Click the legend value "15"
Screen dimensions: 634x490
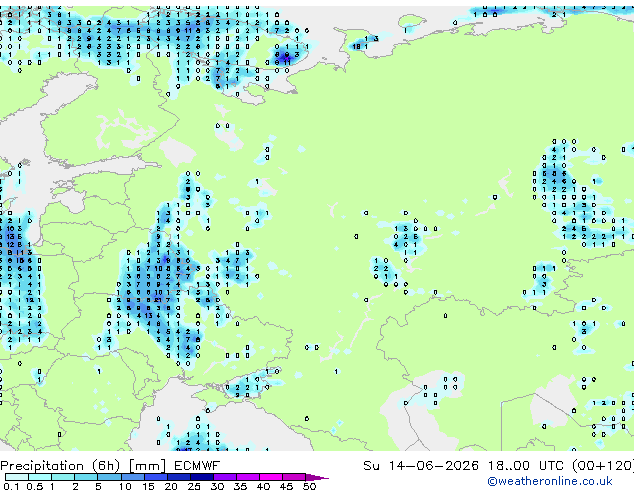click(148, 486)
